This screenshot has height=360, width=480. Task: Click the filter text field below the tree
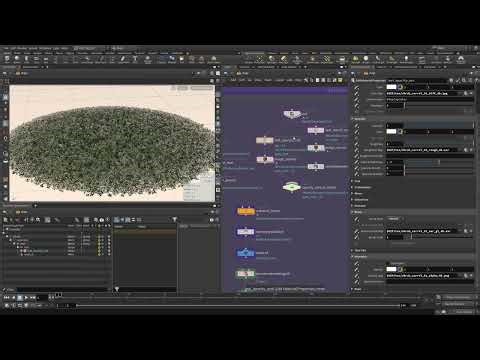coord(62,289)
